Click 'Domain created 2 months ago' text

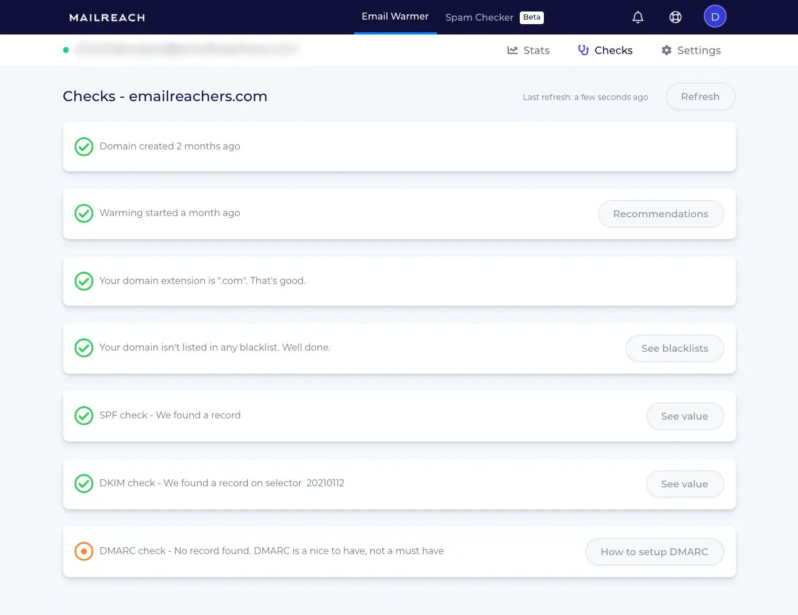click(169, 146)
